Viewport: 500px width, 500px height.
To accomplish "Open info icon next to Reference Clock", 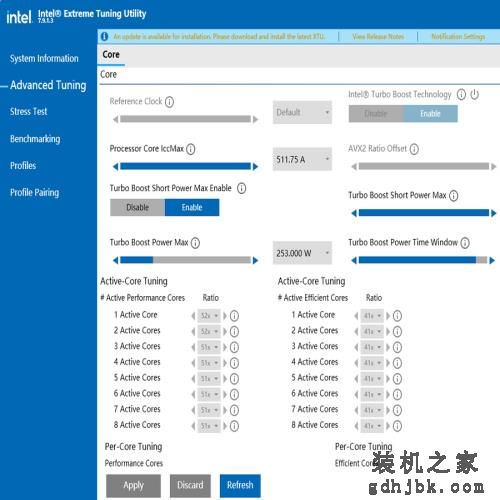I will point(169,102).
